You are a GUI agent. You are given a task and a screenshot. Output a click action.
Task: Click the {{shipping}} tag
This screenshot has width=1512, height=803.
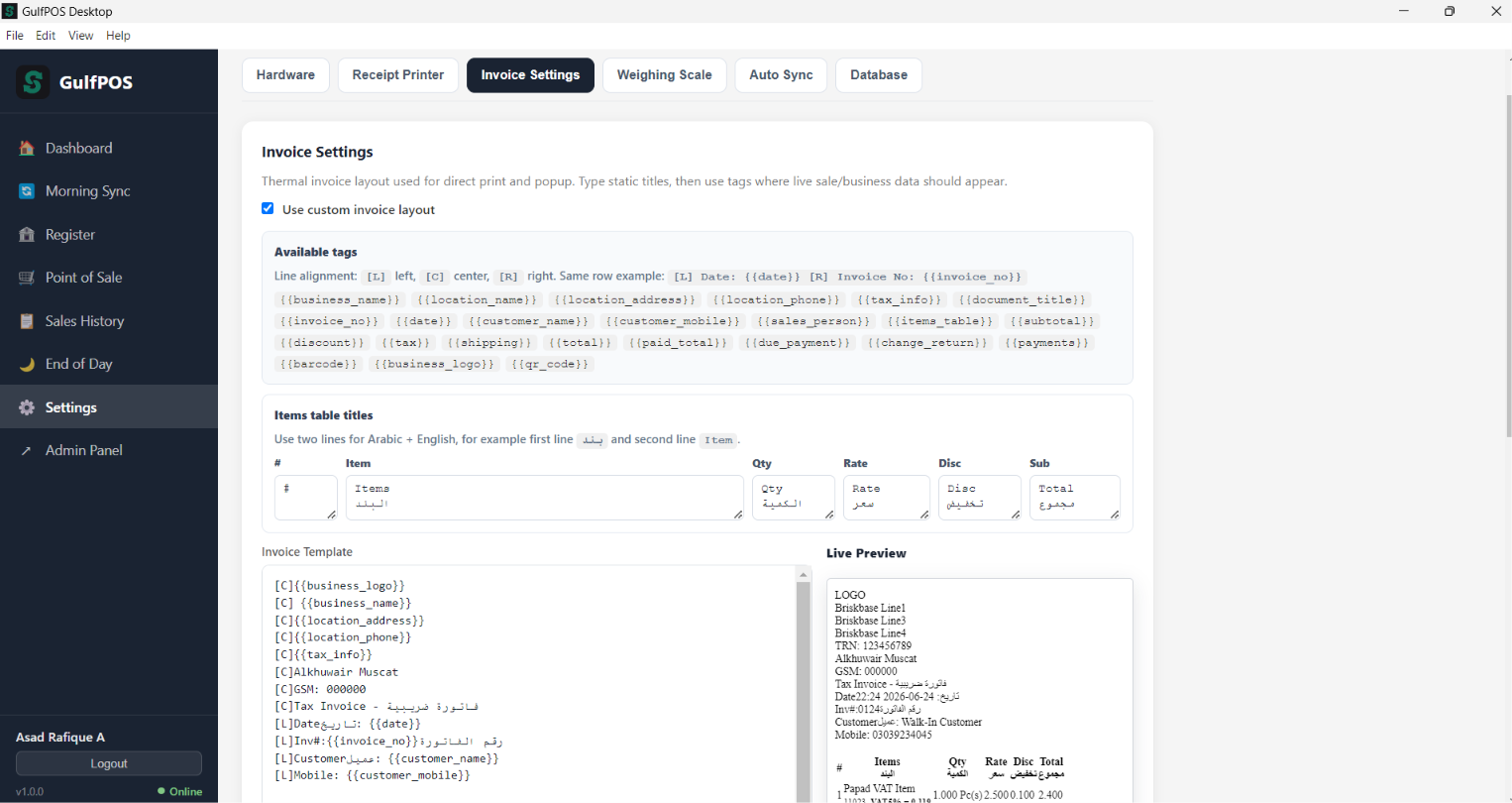489,343
